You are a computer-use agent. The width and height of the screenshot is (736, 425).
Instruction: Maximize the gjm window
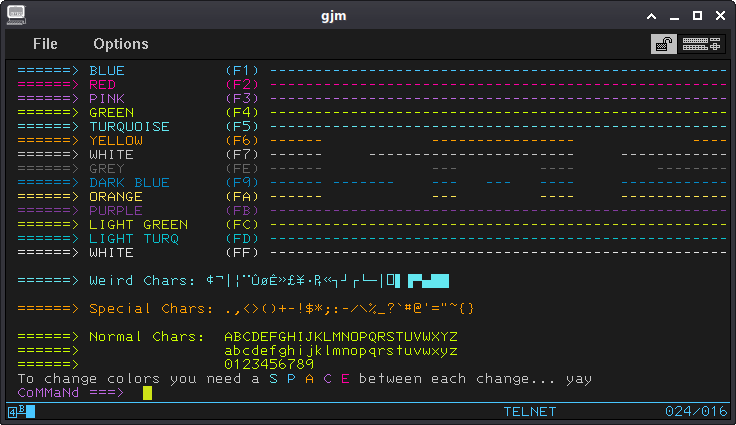698,15
